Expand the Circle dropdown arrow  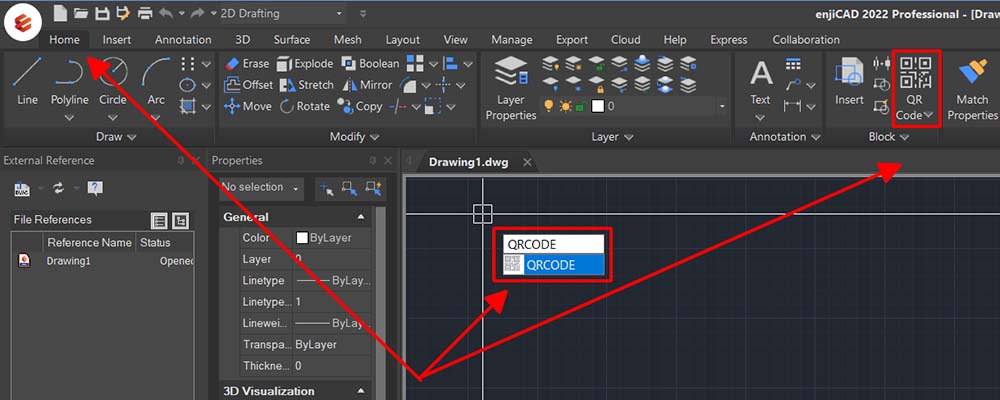click(113, 117)
